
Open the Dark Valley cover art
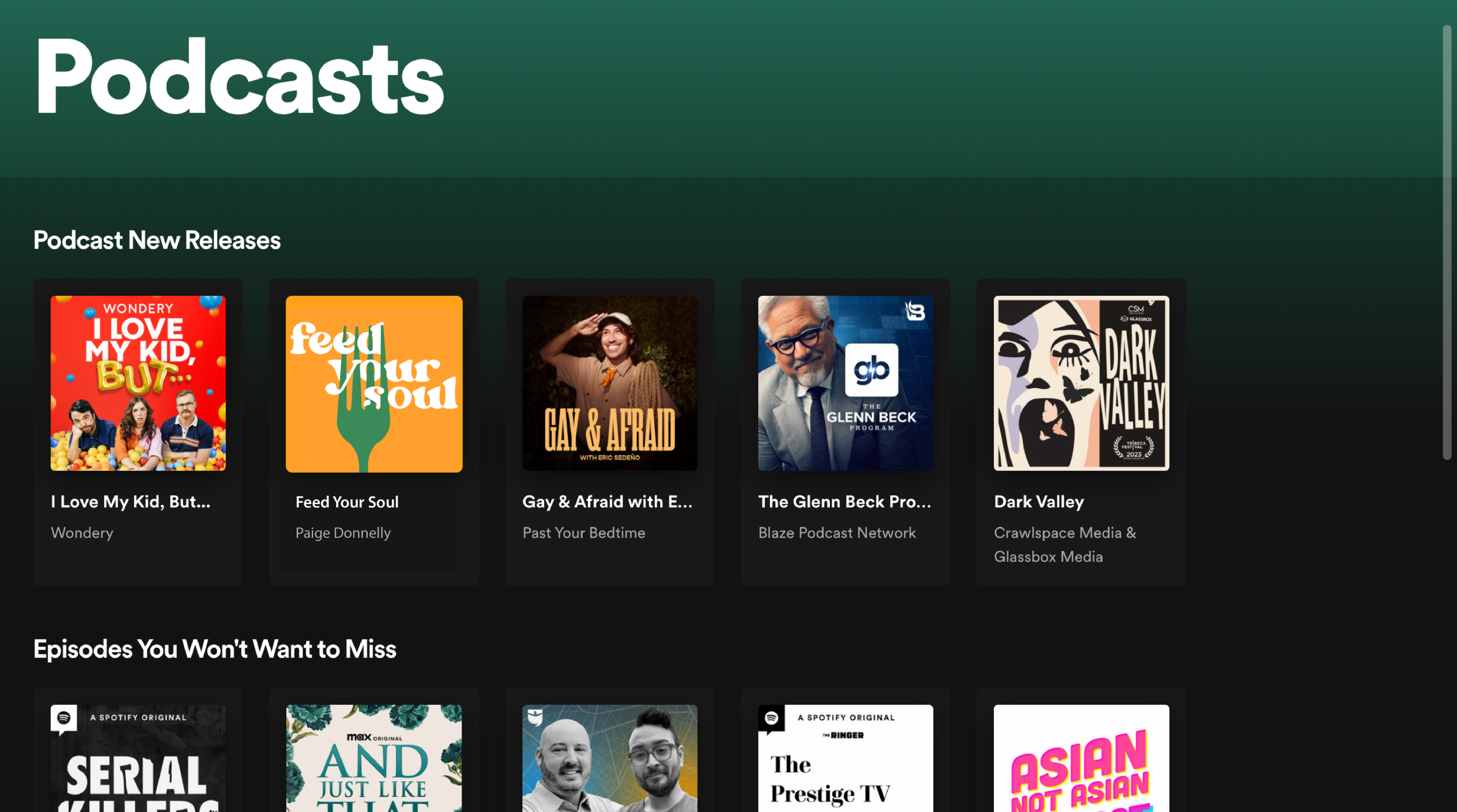(1081, 383)
